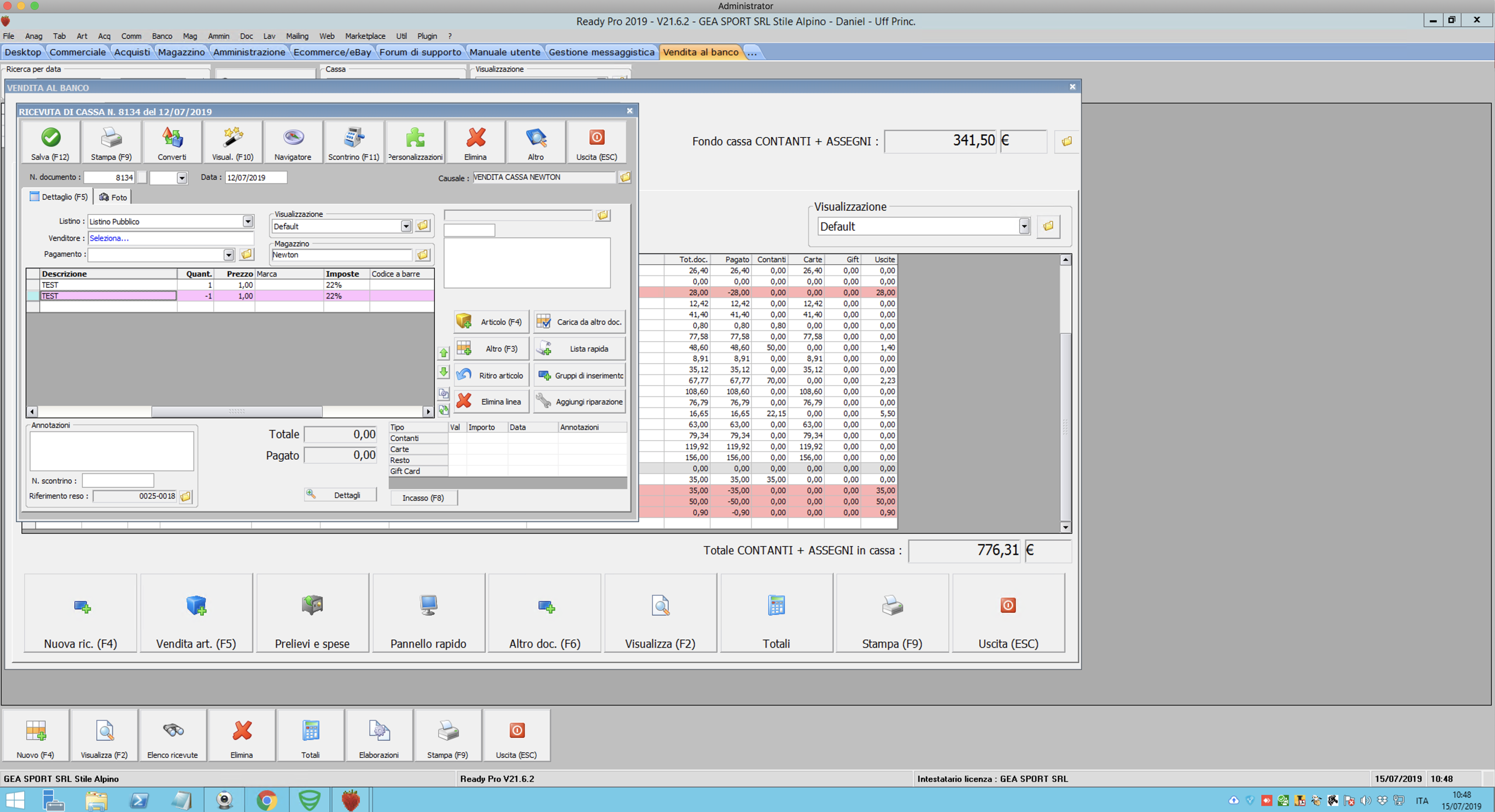
Task: Open the Marketplace menu
Action: (x=365, y=36)
